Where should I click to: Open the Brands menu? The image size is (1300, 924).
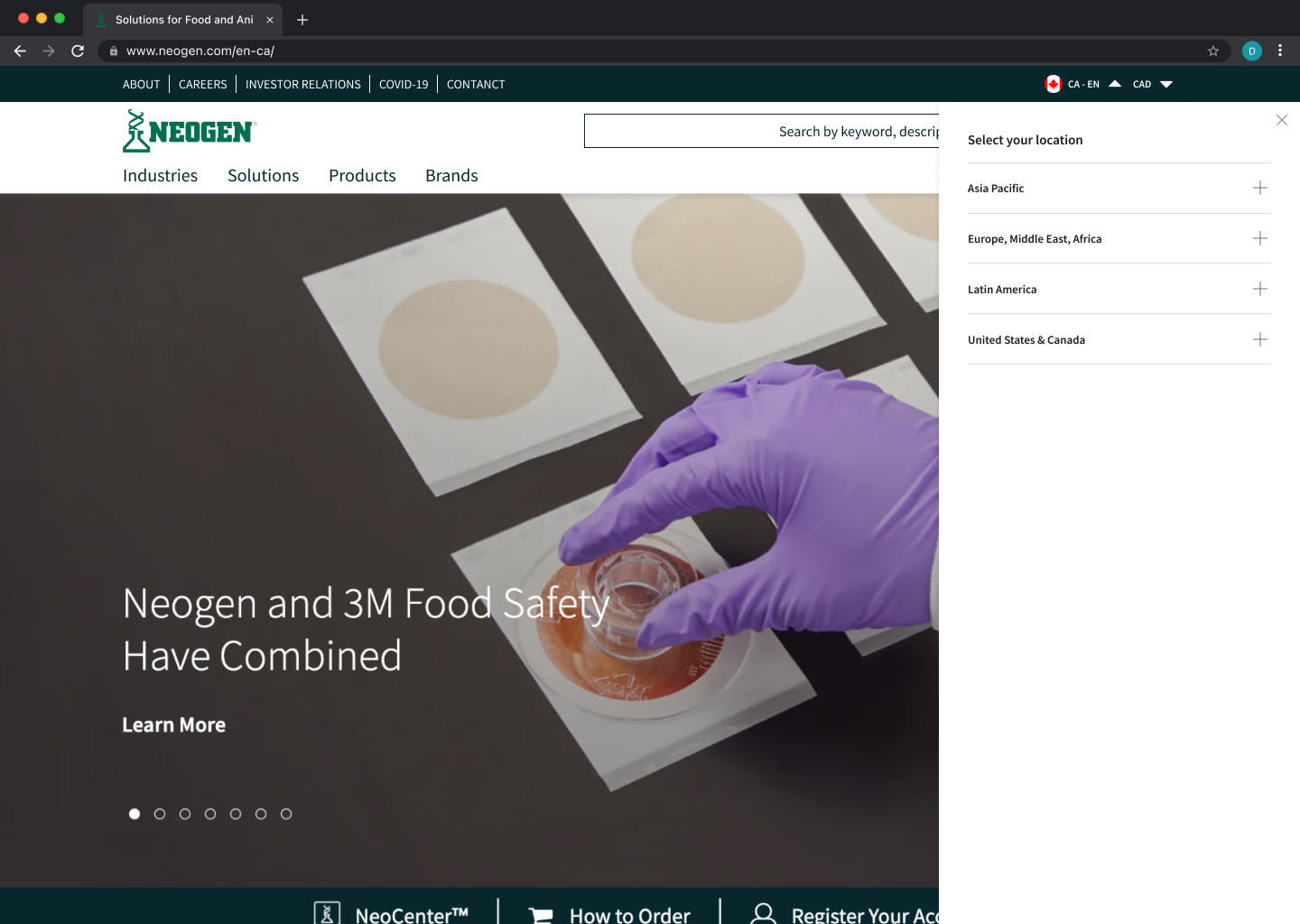[x=451, y=176]
